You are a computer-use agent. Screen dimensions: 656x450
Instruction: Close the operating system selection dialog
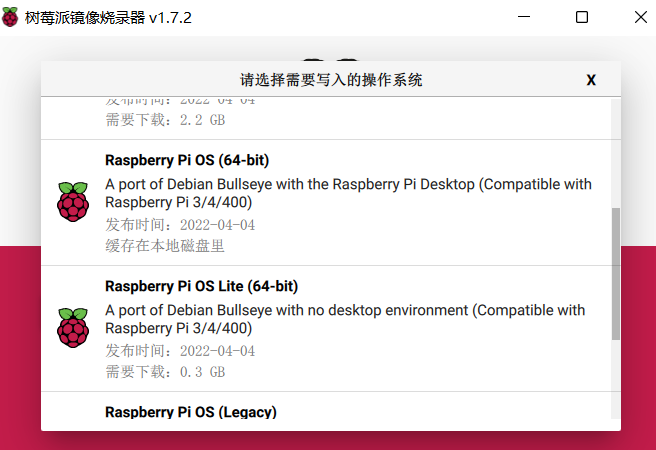591,80
